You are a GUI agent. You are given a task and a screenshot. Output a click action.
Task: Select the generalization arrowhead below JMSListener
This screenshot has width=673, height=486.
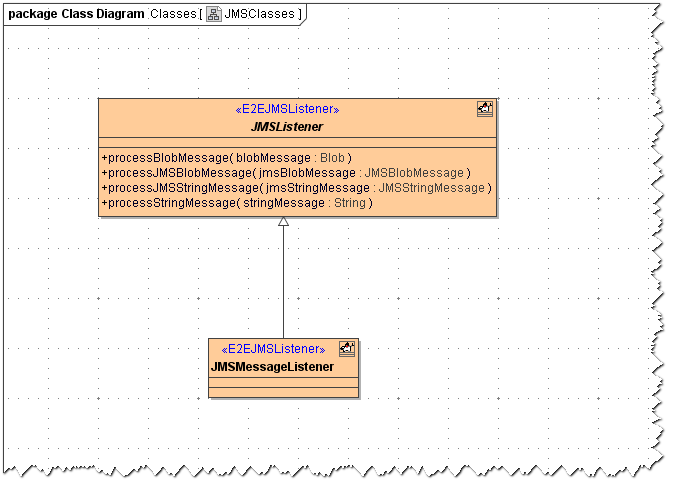coord(284,223)
